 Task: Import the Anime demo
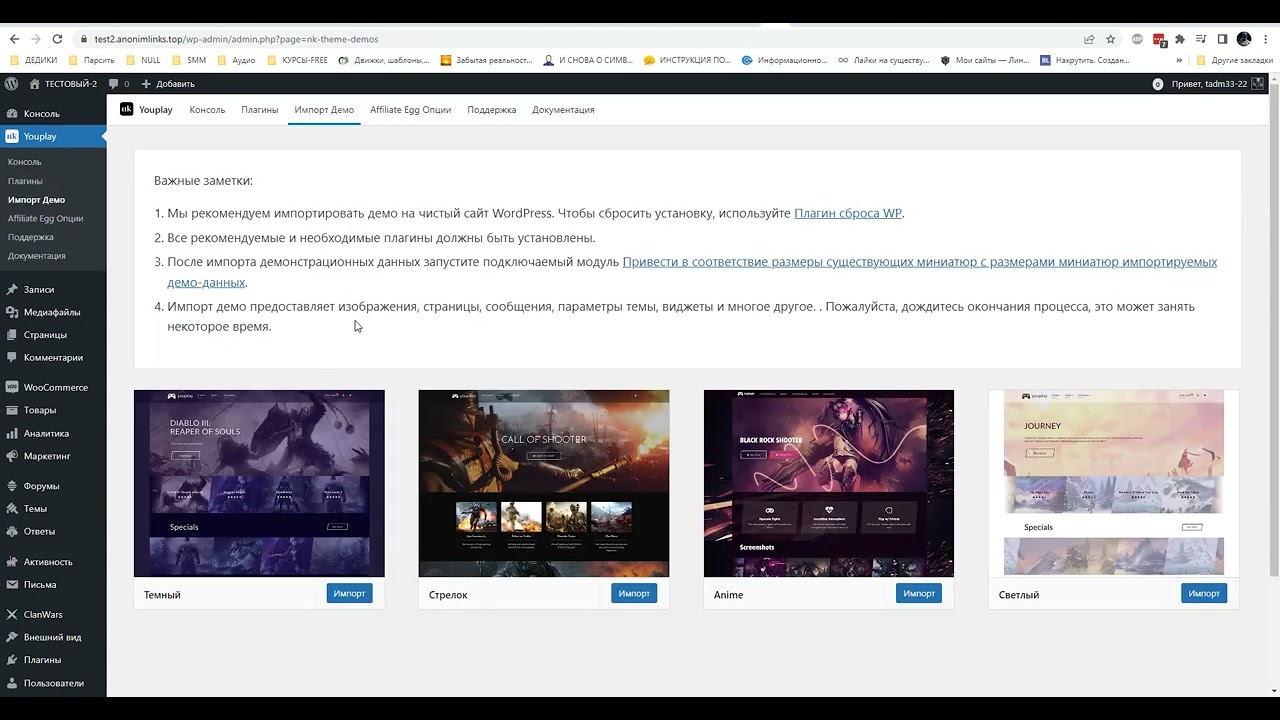tap(919, 593)
